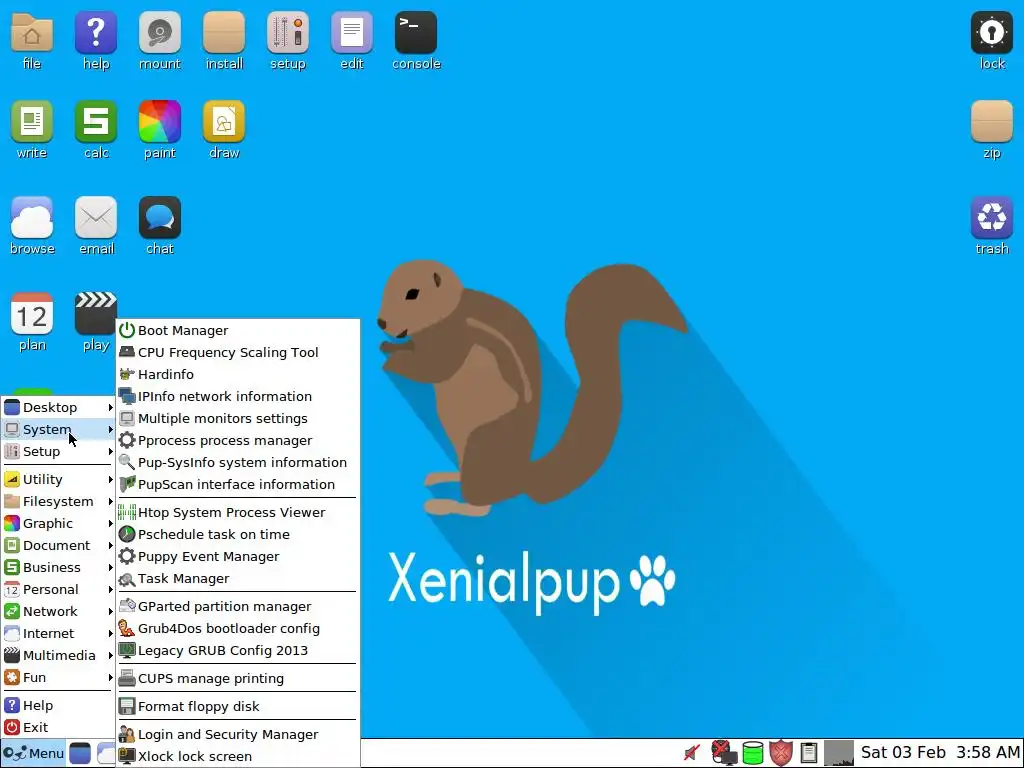
Task: Select Exit in the main menu
Action: coord(58,728)
